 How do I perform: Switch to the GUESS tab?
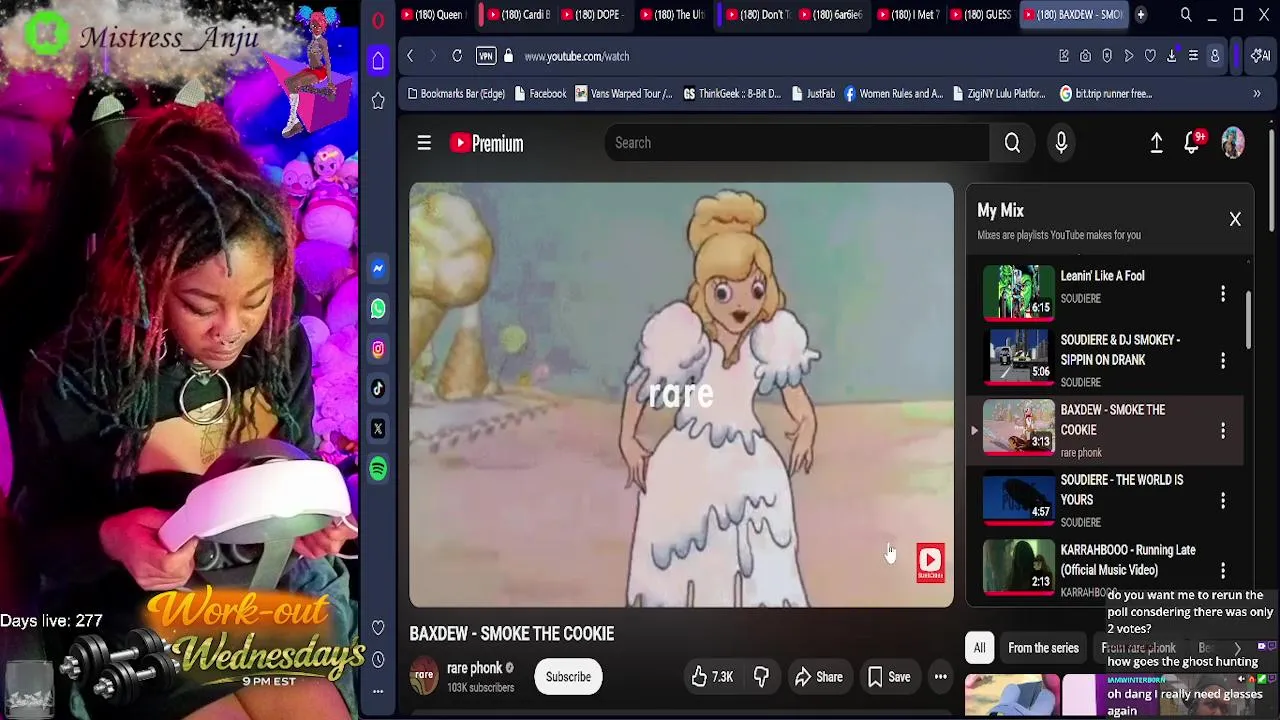tap(982, 15)
